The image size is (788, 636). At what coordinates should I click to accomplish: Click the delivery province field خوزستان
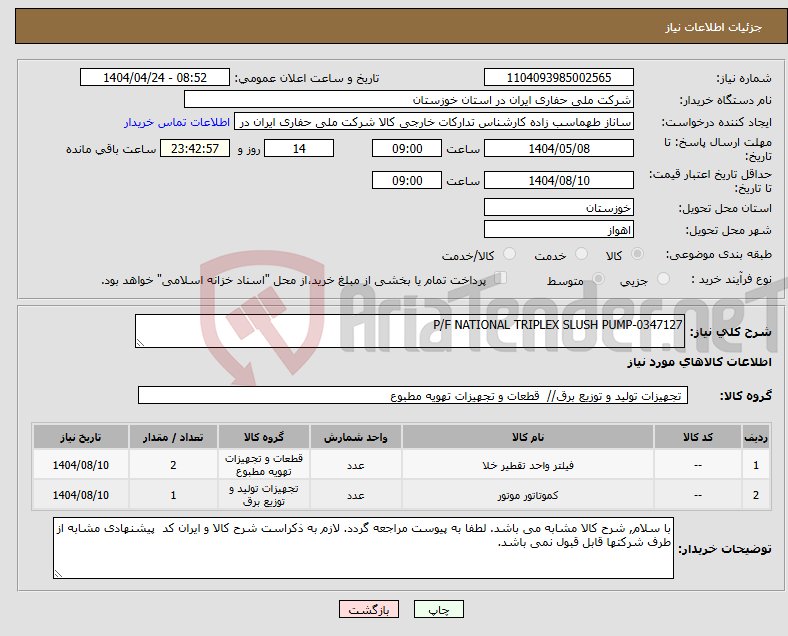(x=558, y=207)
